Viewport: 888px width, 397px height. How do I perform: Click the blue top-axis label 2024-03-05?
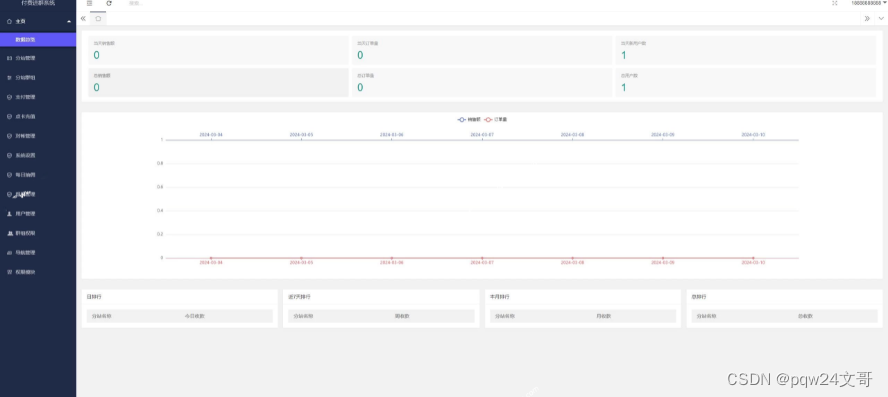pyautogui.click(x=301, y=135)
